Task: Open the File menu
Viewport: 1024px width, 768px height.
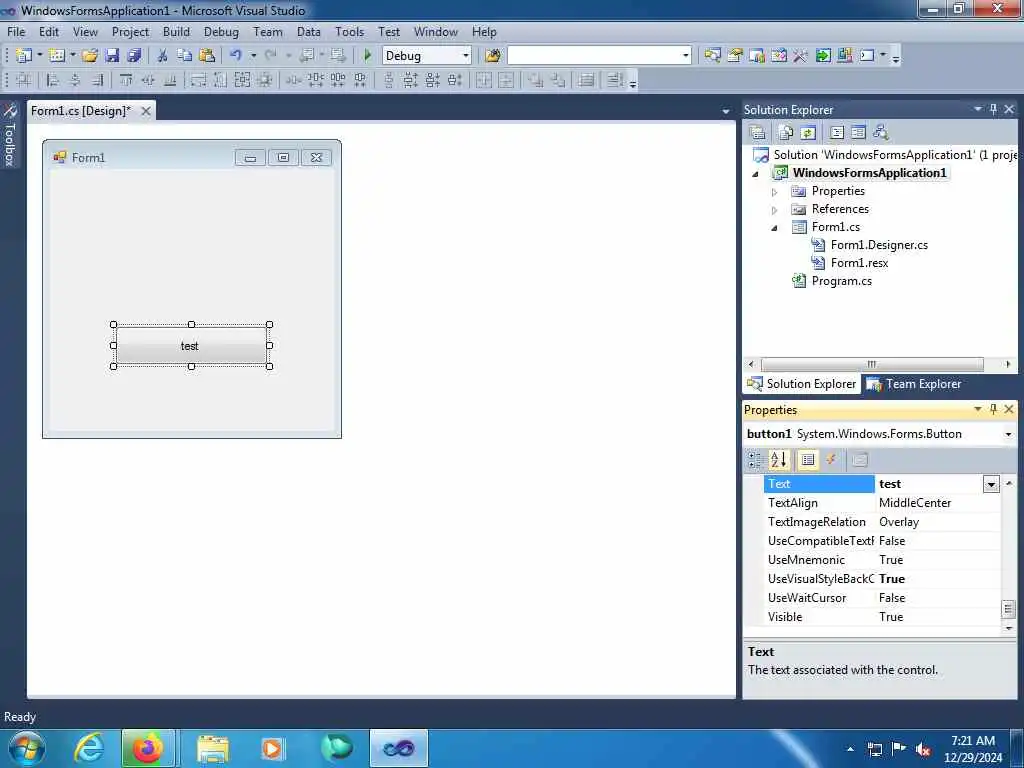Action: (16, 32)
